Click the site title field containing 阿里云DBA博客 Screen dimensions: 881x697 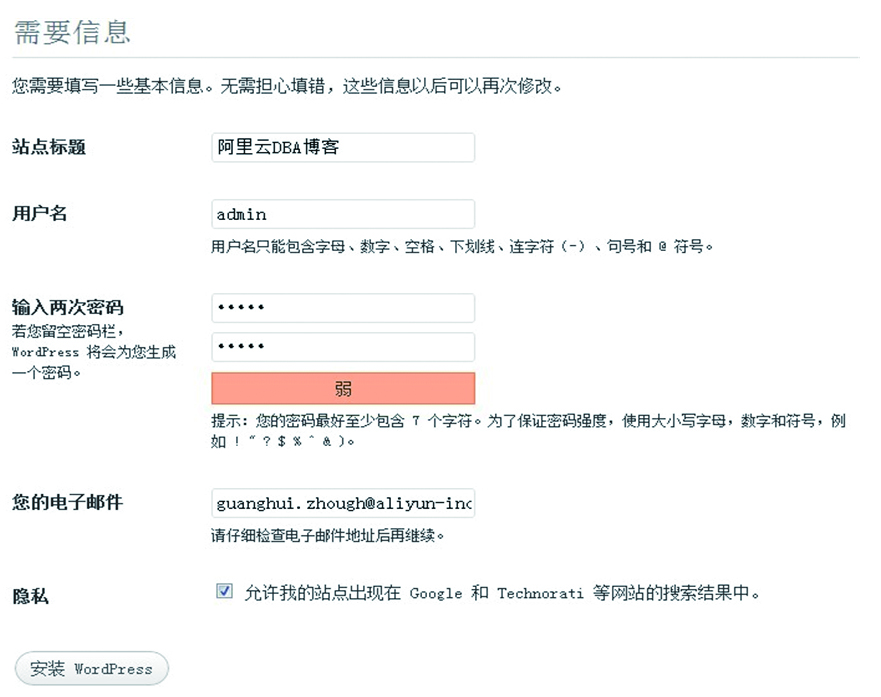pos(342,147)
